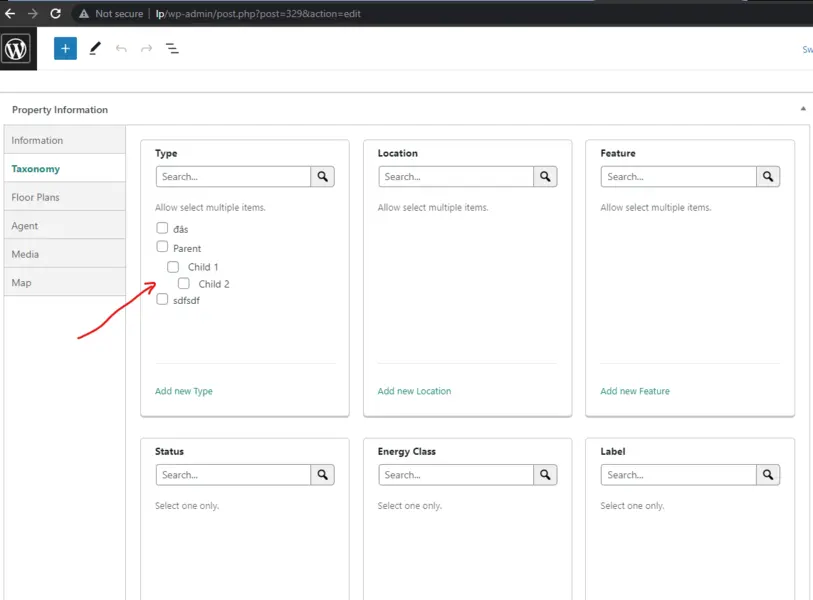Click the Redo arrow in the toolbar
The image size is (813, 600).
coord(146,47)
